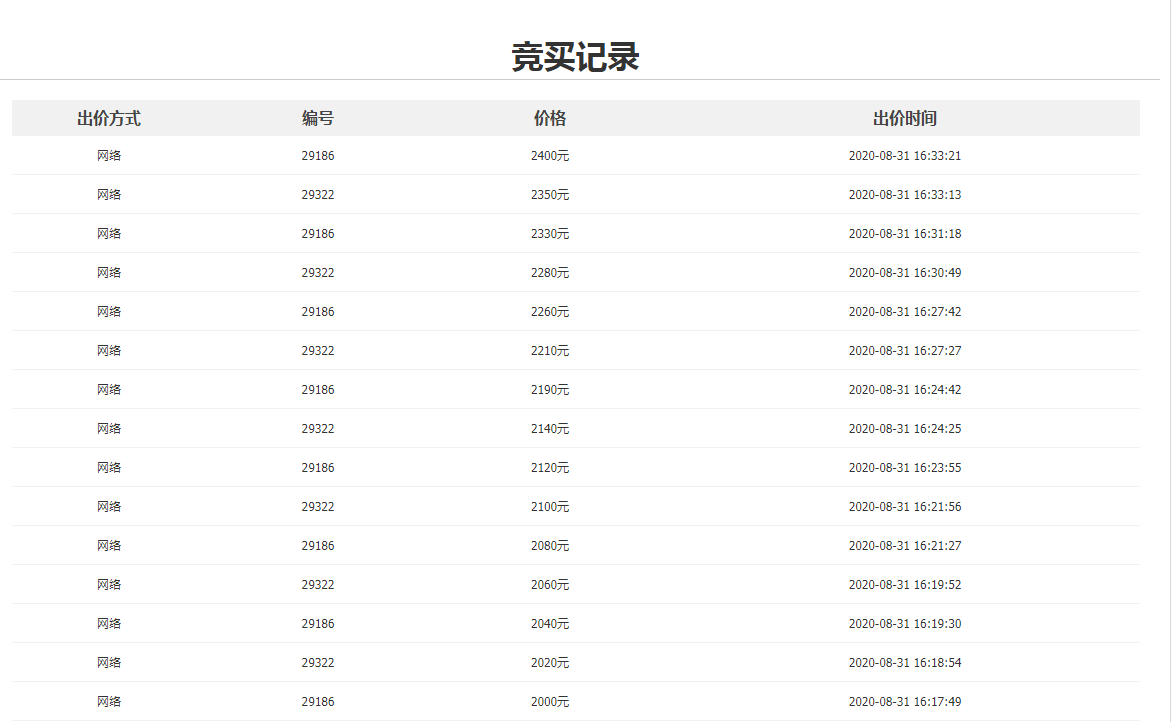Image resolution: width=1171 pixels, height=722 pixels.
Task: Click bidder number 29322 in second row
Action: click(x=317, y=194)
